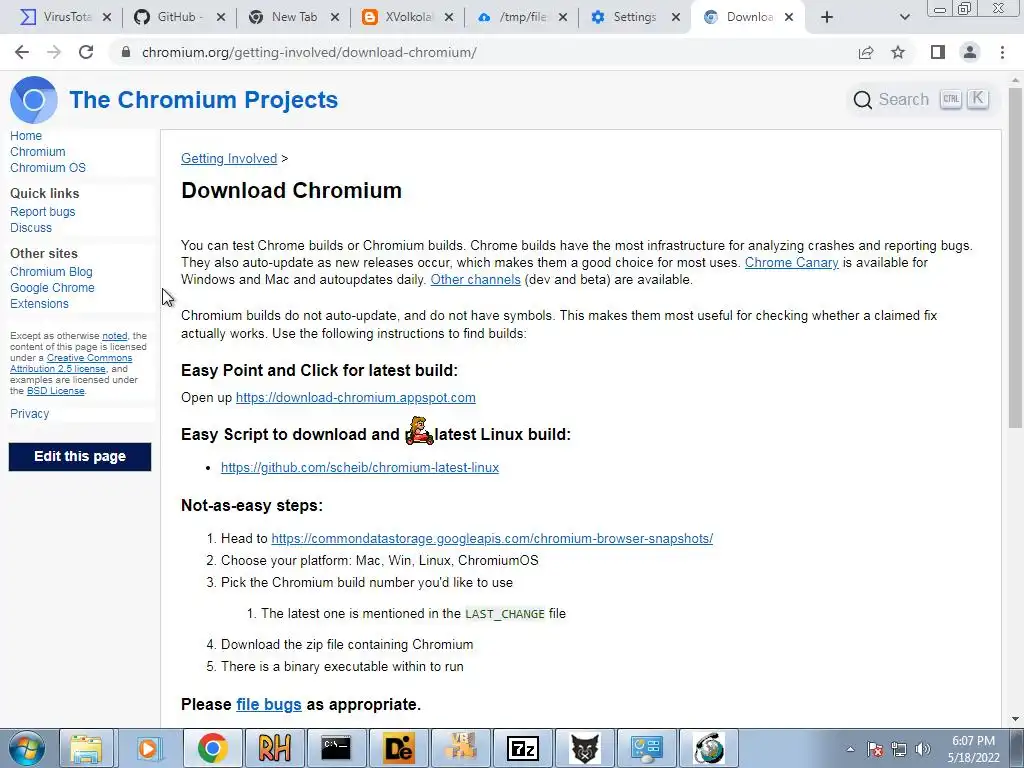Click the scrollbar down arrow
The image size is (1024, 768).
(1016, 719)
